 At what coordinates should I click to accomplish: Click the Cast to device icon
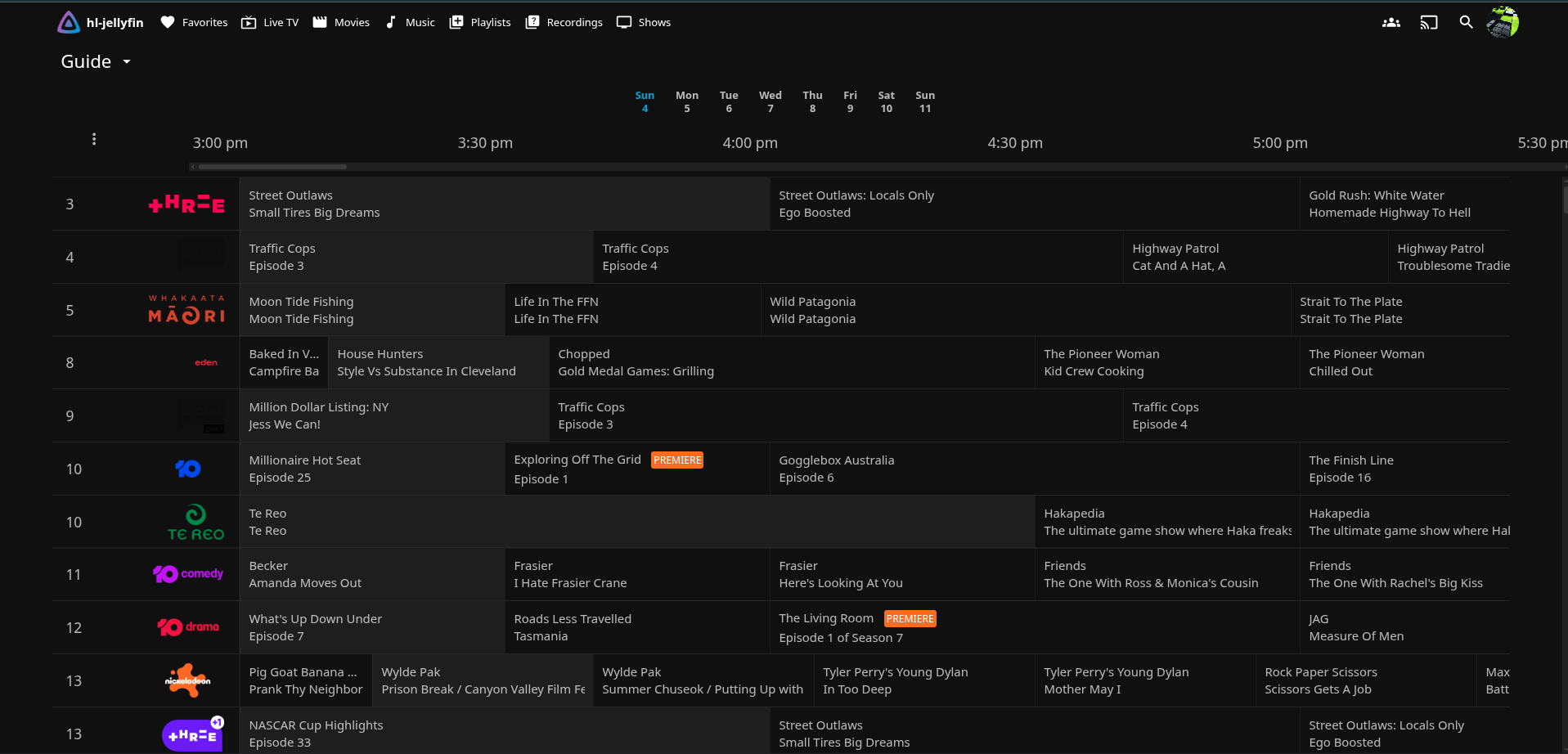click(x=1428, y=23)
